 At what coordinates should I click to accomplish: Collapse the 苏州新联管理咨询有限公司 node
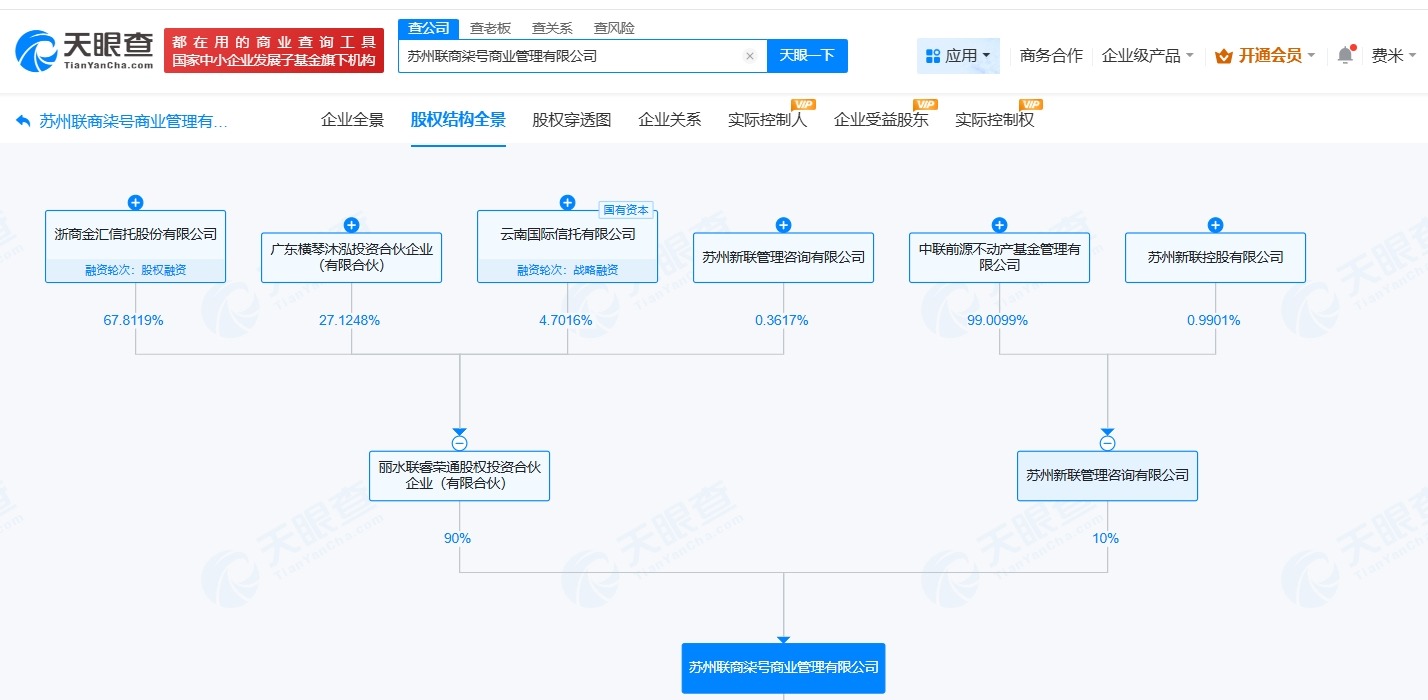[x=1107, y=441]
